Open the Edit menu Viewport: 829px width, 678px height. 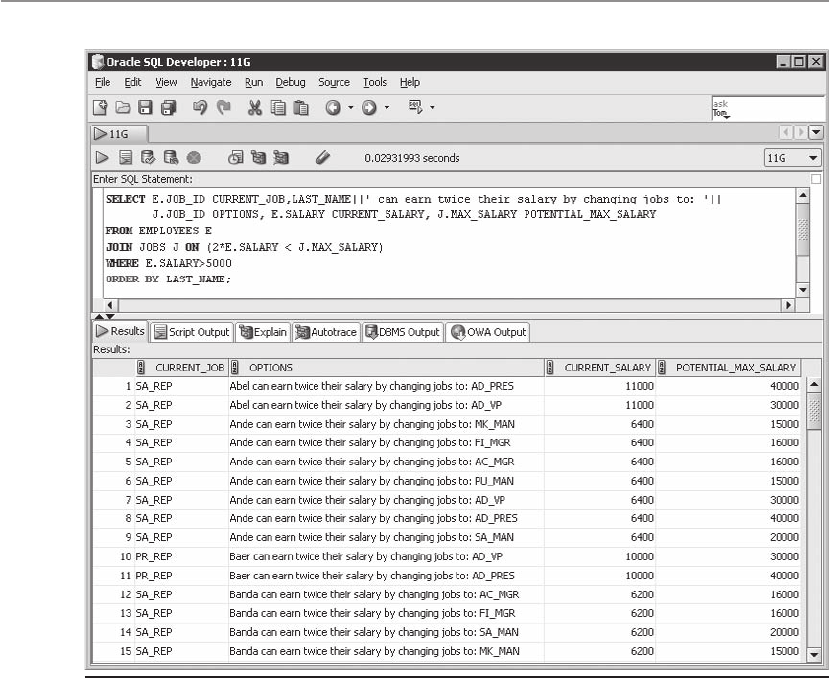click(x=133, y=83)
